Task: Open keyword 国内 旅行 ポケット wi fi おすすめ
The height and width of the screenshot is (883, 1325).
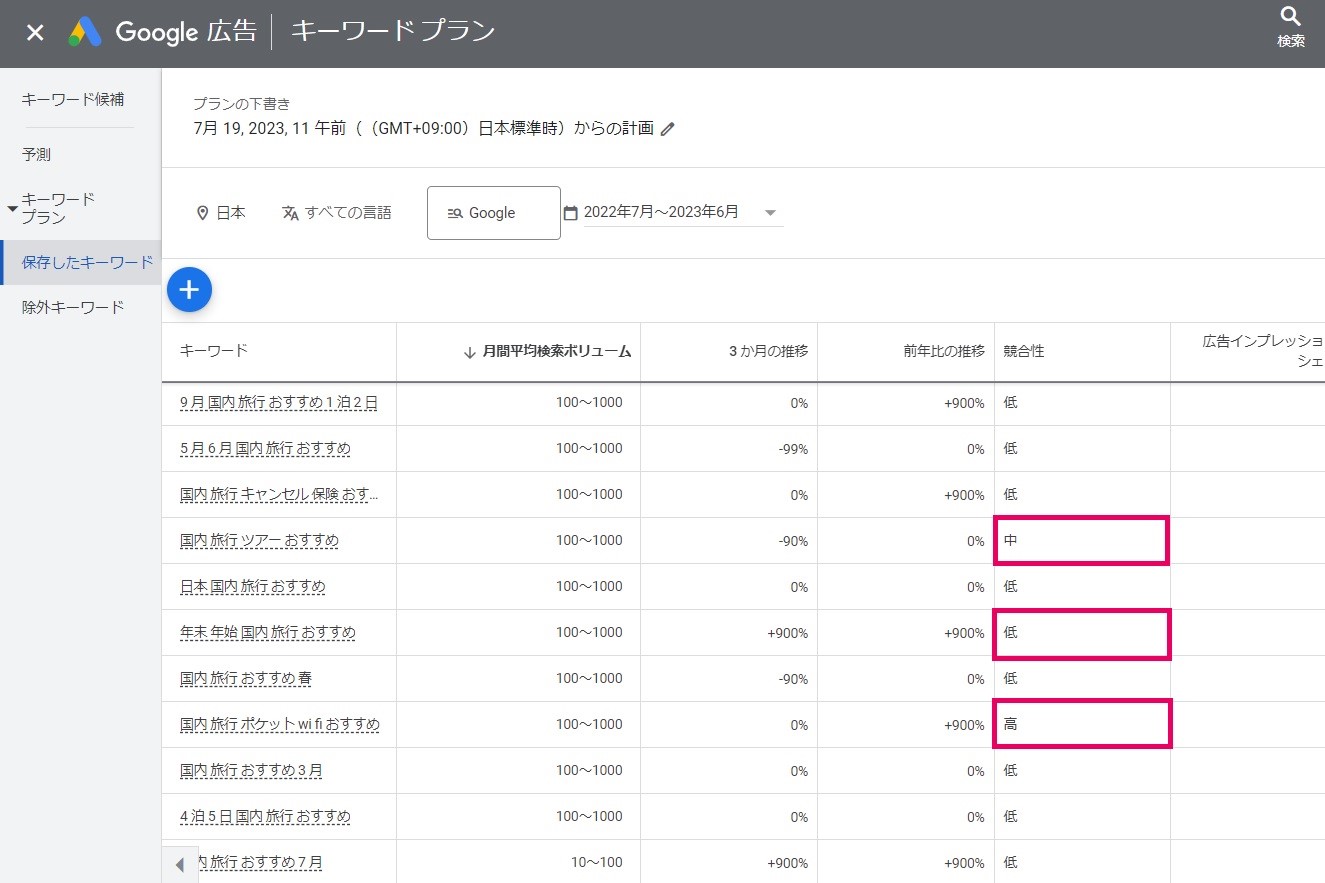Action: 280,724
